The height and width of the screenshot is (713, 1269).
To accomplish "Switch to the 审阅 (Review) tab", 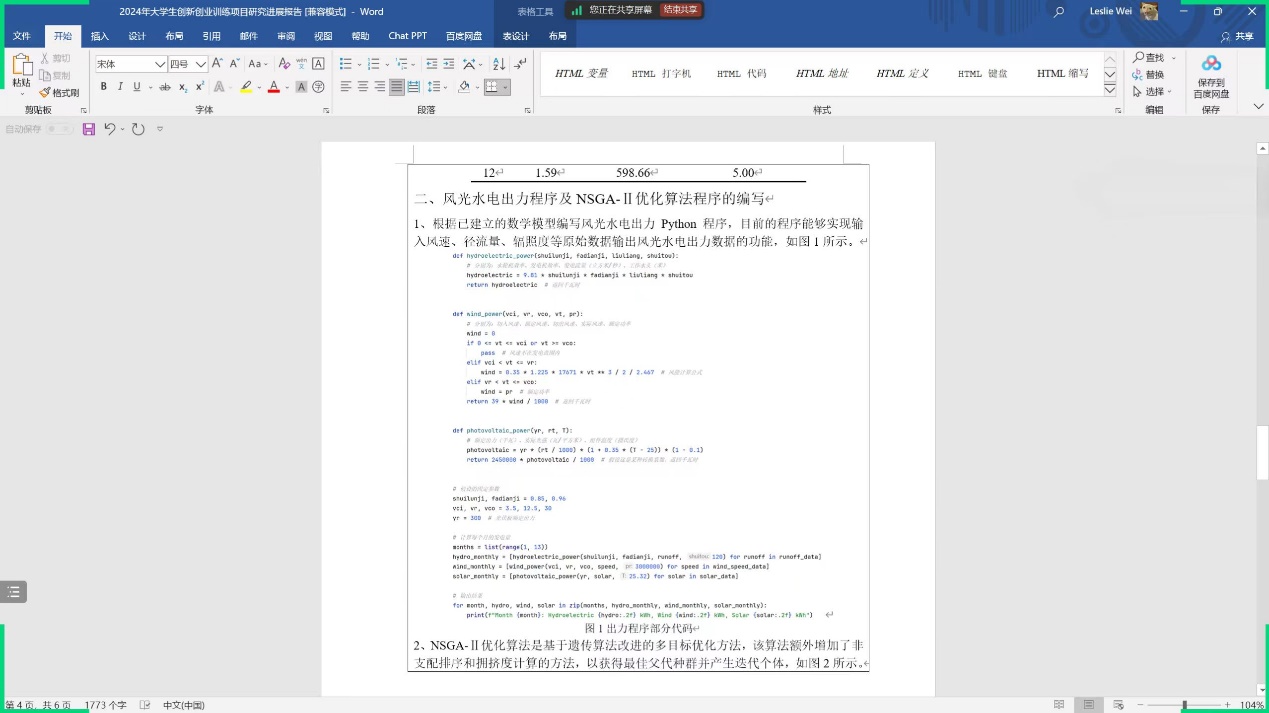I will [x=285, y=36].
